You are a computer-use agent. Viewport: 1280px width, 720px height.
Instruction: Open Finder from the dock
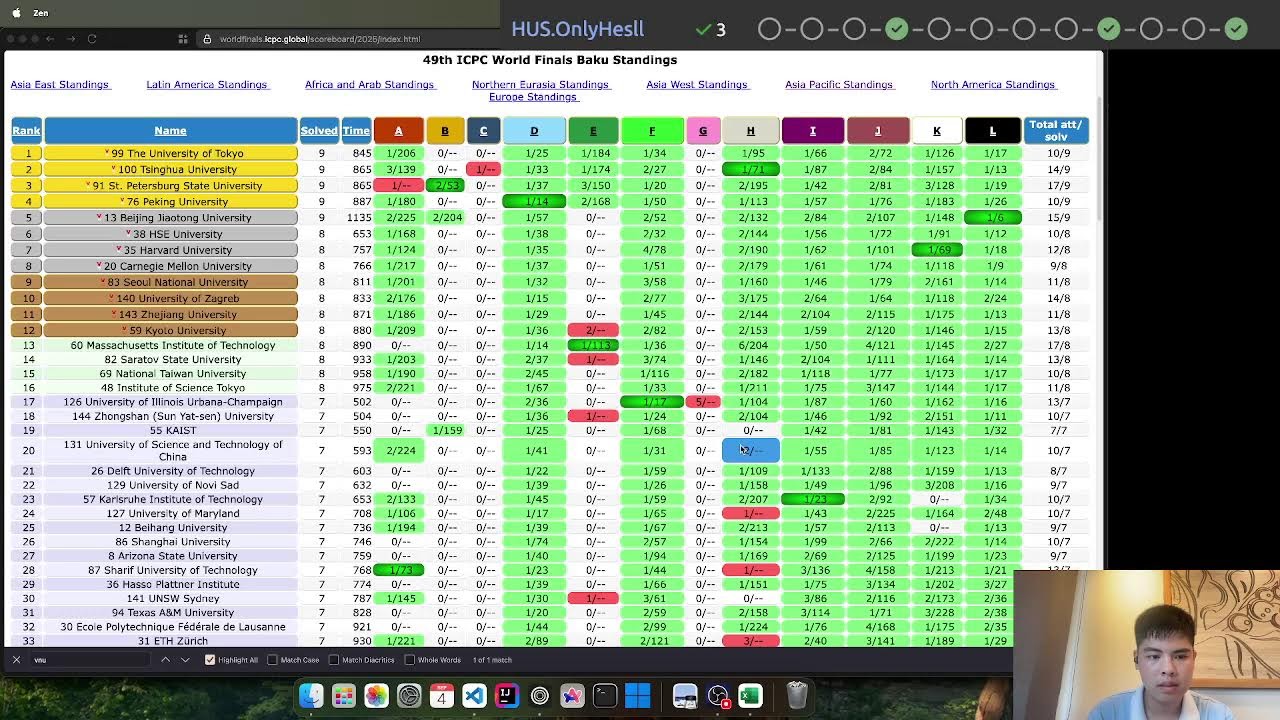311,695
